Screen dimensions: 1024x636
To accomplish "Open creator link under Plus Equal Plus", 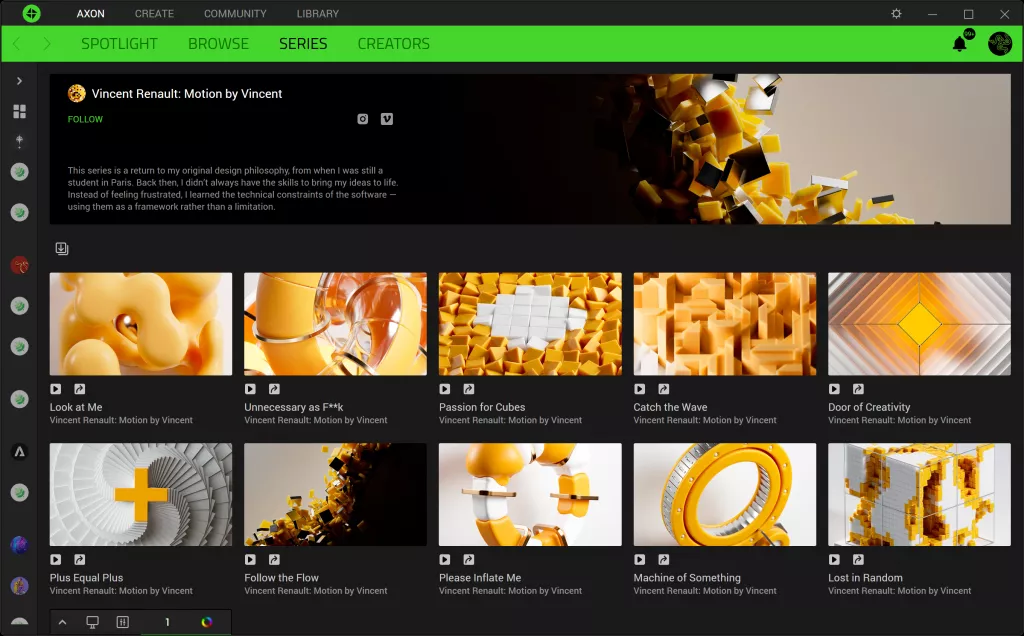I will coord(121,591).
